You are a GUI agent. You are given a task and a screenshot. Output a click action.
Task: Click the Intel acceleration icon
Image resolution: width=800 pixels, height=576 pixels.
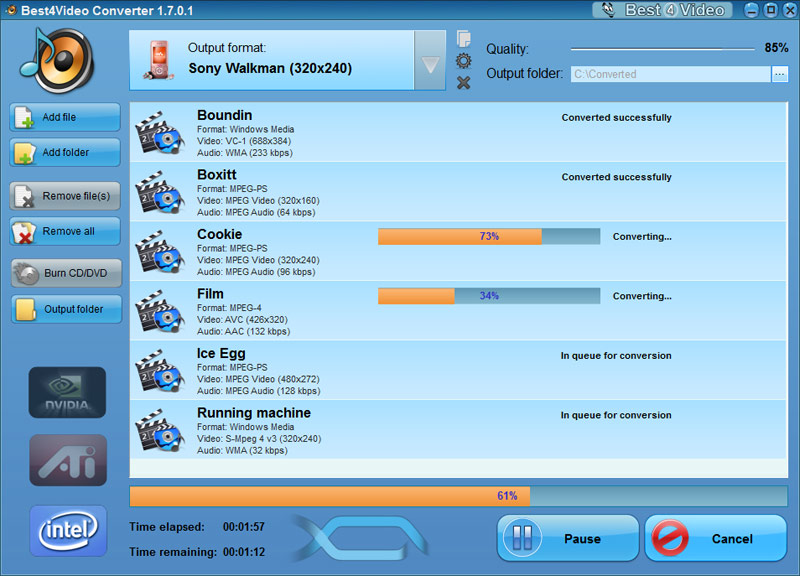click(x=68, y=531)
